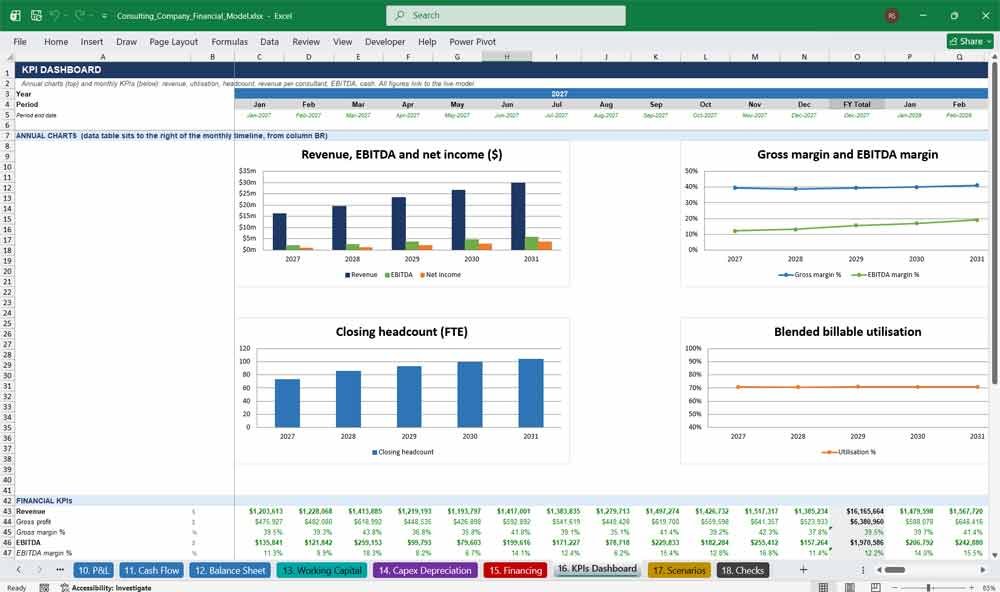Select column H header
Viewport: 1000px width, 592px height.
[x=507, y=57]
